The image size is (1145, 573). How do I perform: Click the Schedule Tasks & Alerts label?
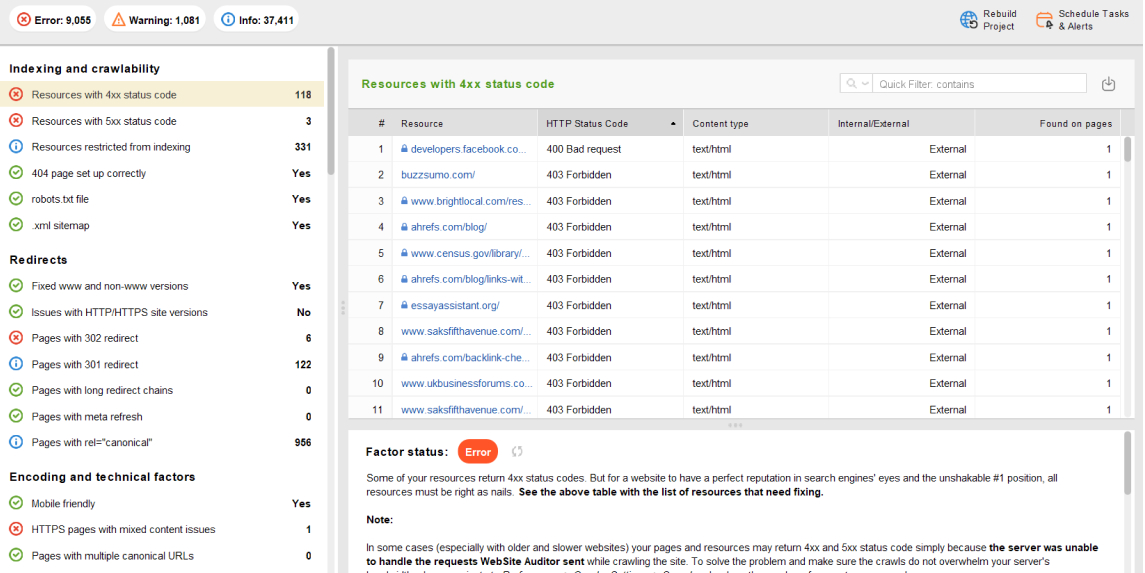point(1094,20)
